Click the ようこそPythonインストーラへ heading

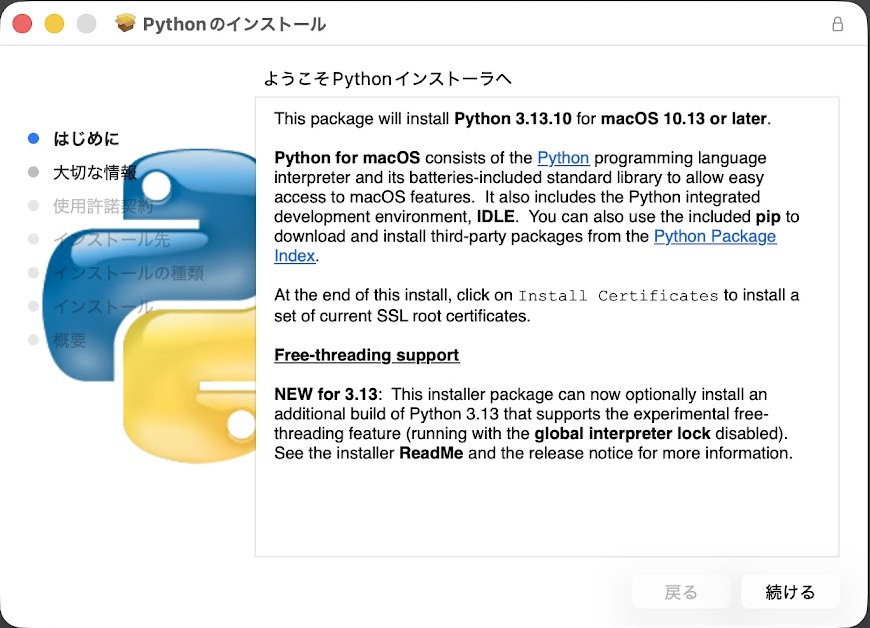[x=387, y=78]
